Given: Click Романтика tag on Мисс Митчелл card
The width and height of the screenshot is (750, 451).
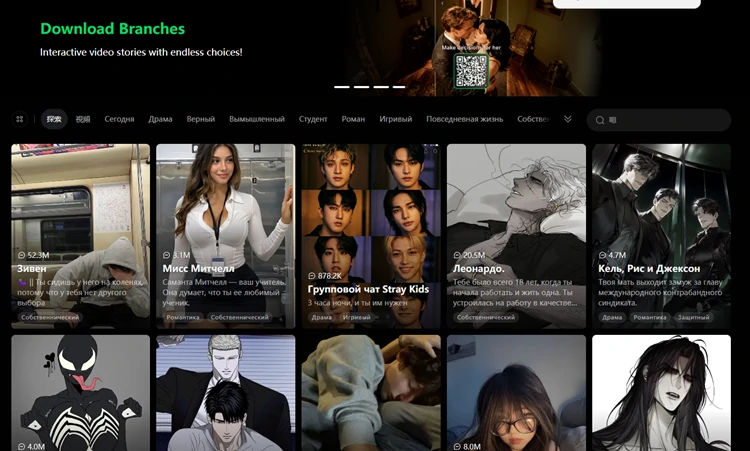Looking at the screenshot, I should click(x=183, y=317).
